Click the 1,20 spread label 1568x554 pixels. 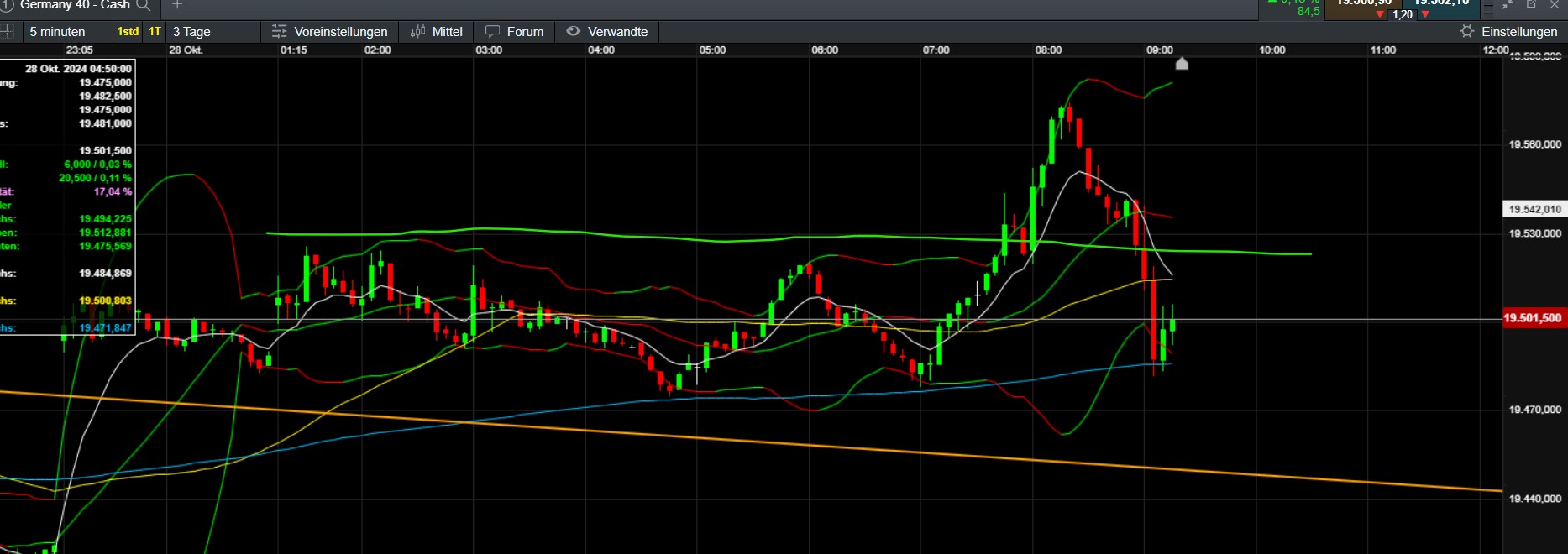1403,15
